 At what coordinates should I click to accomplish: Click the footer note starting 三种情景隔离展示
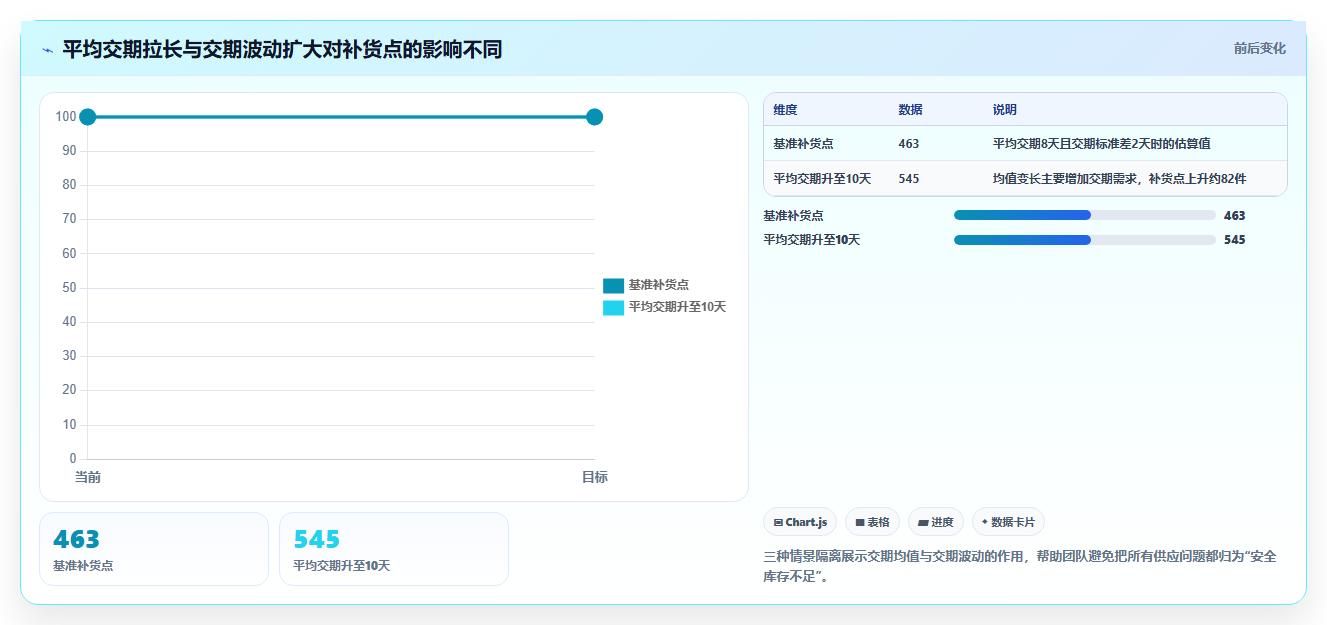point(1019,566)
